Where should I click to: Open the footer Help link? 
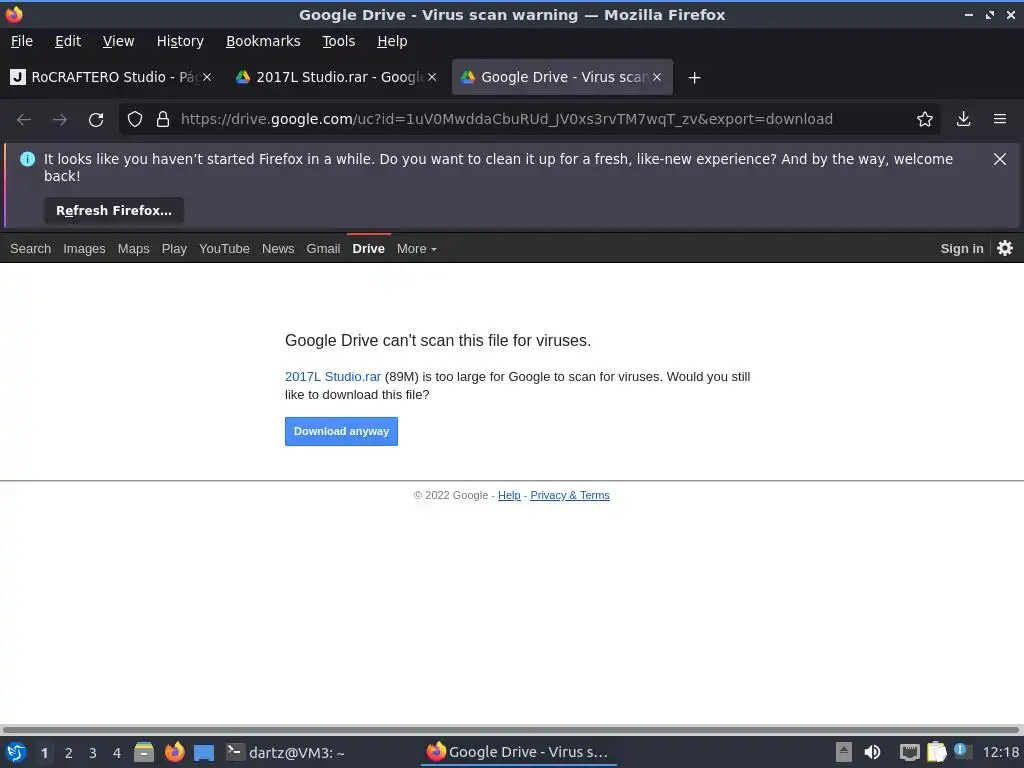509,495
